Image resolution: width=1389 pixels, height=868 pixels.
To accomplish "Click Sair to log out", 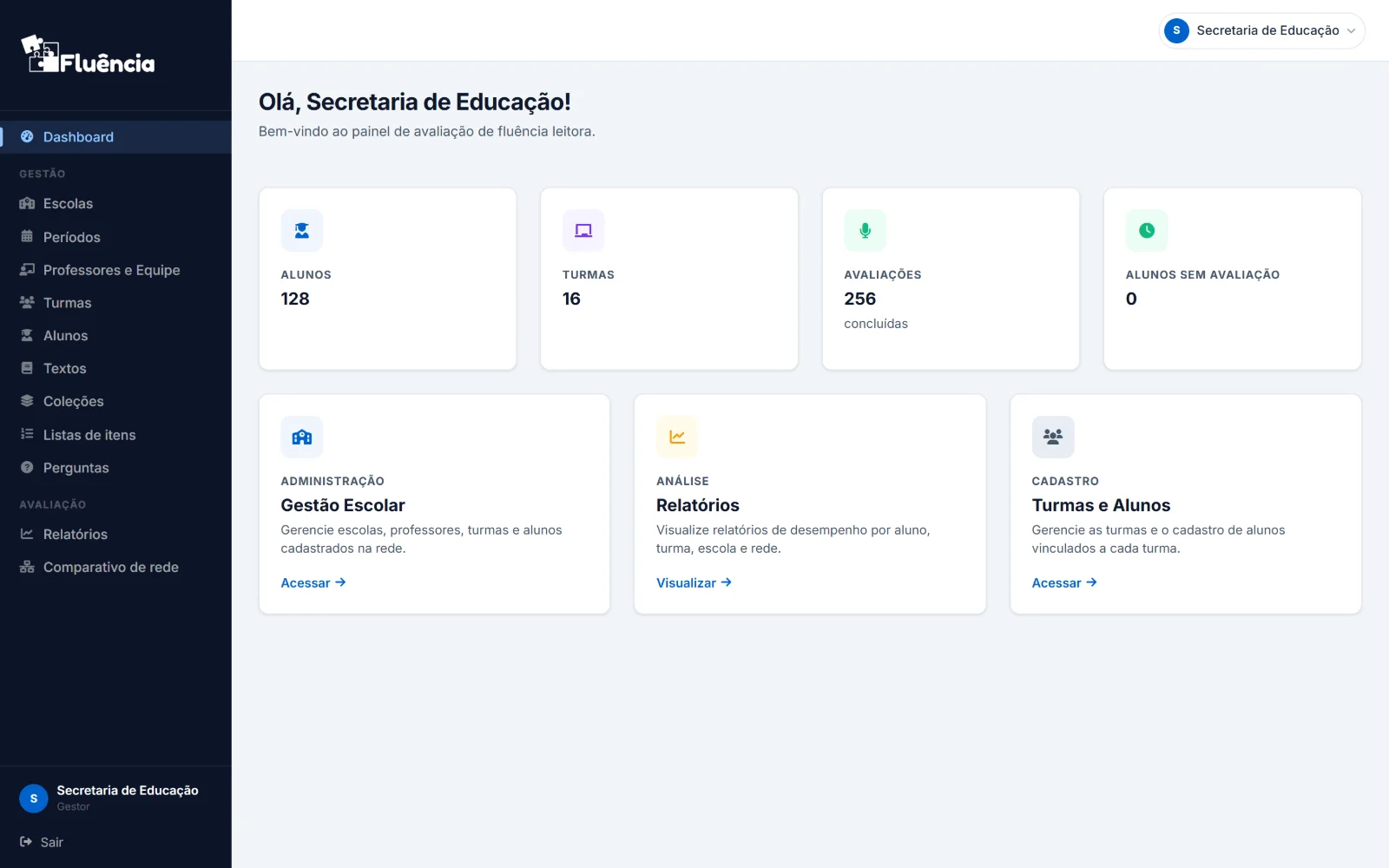I will coord(42,842).
